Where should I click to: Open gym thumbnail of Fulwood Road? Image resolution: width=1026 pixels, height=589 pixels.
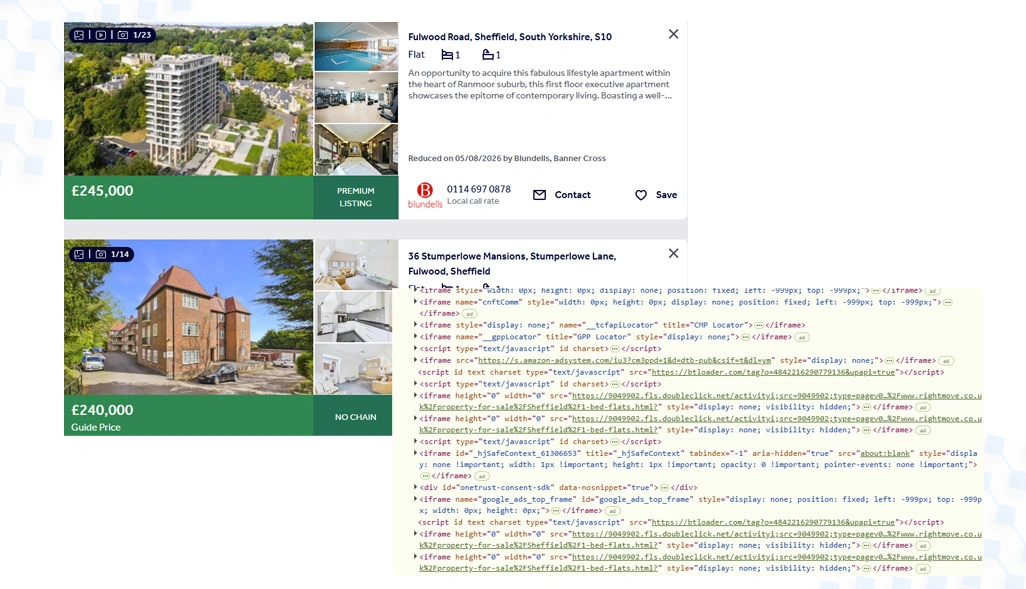(x=356, y=98)
